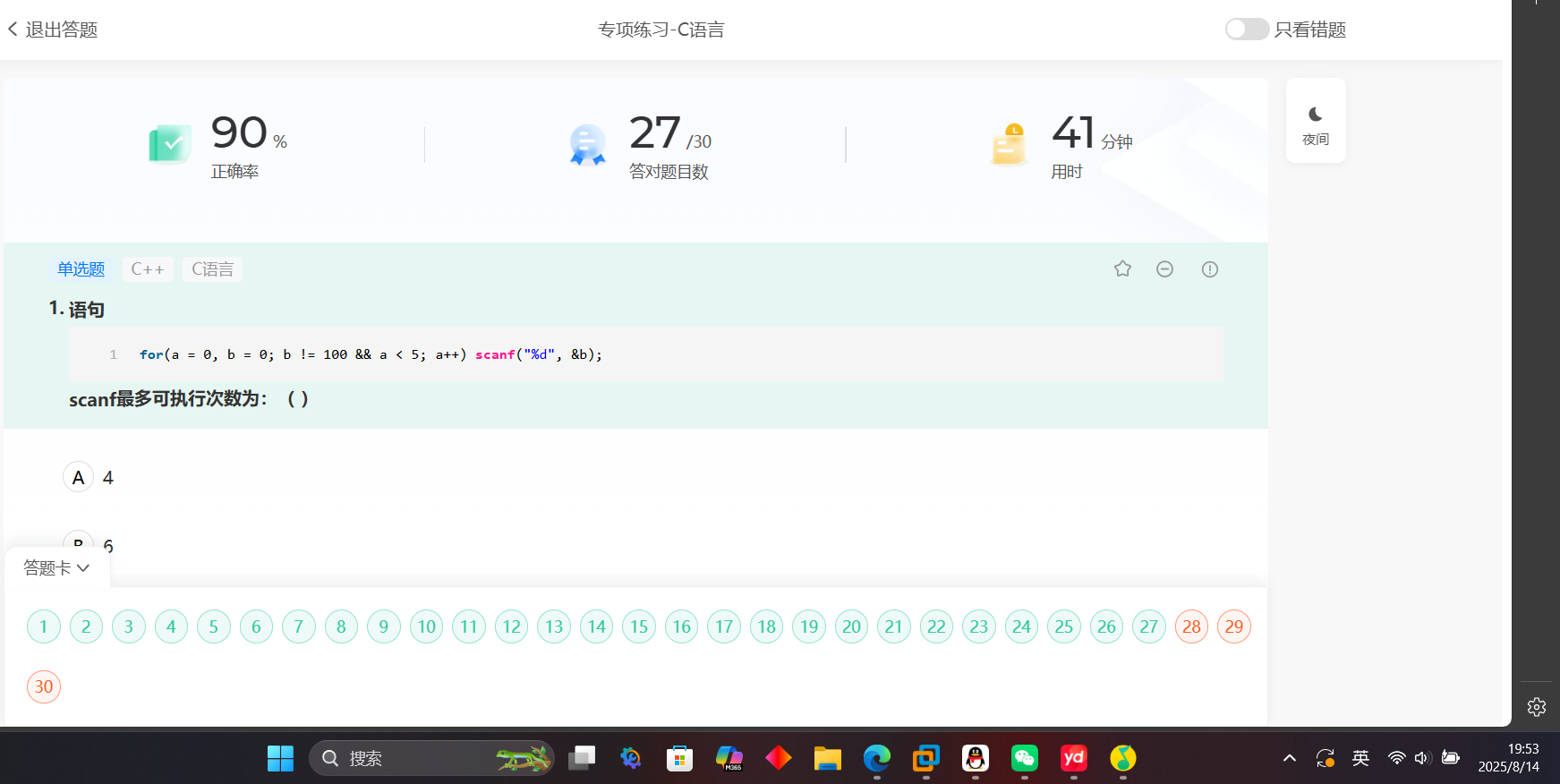Viewport: 1560px width, 784px height.
Task: Click the 27/30 答对题目数 statistic
Action: [x=641, y=145]
